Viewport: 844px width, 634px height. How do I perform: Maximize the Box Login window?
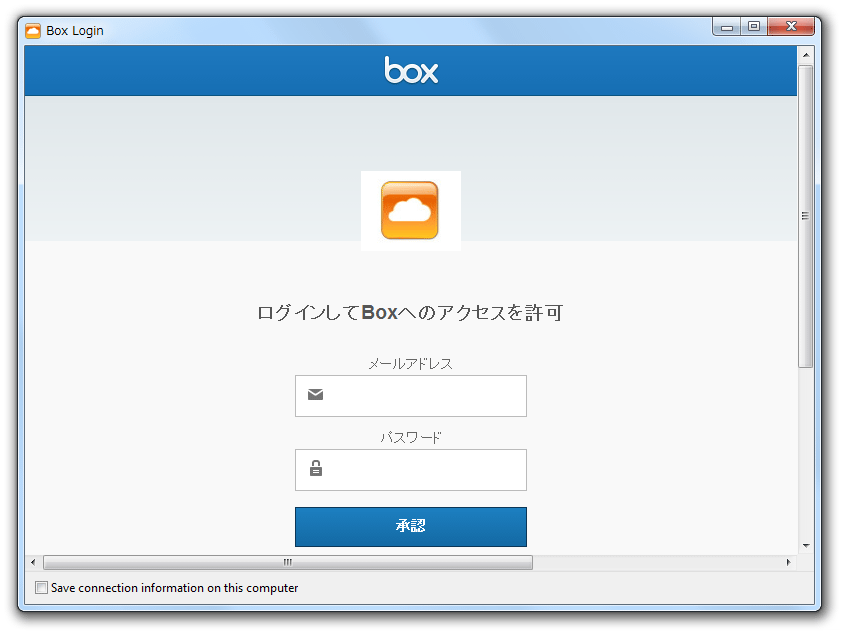point(754,27)
